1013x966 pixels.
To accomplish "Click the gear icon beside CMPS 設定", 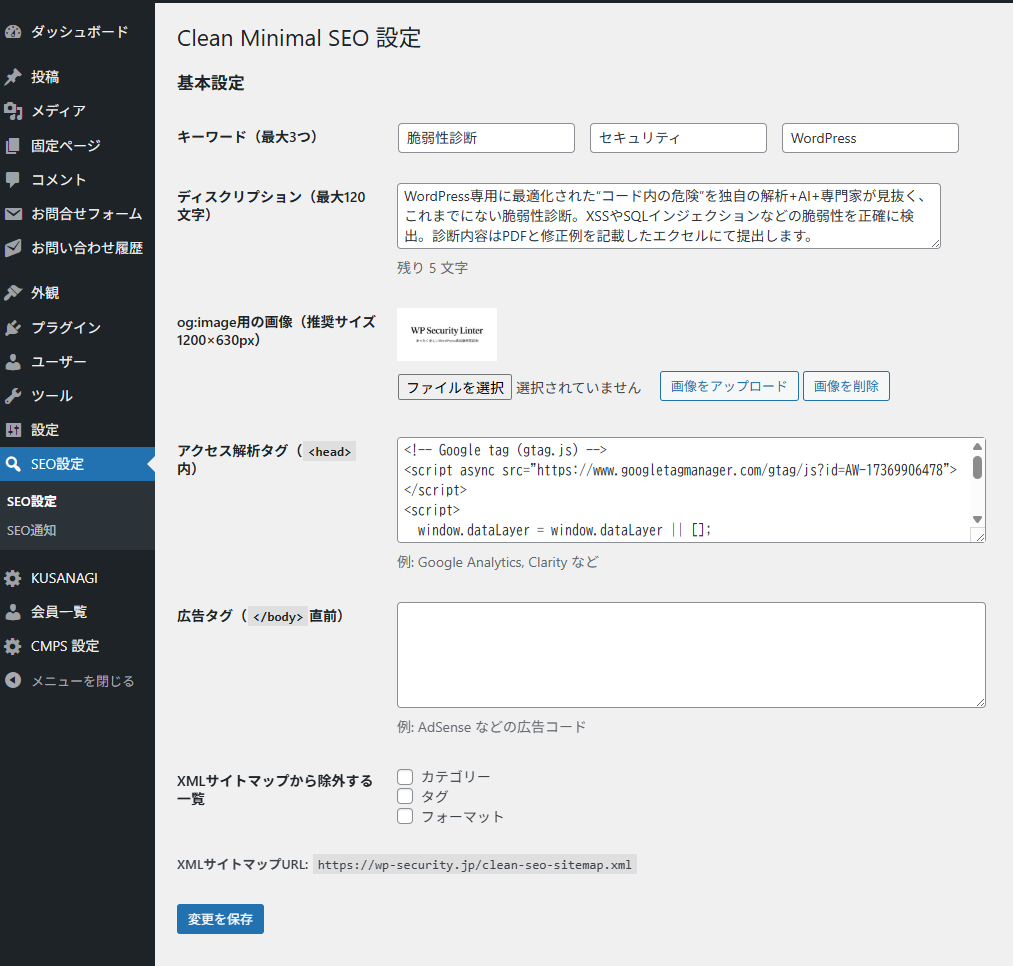I will click(x=13, y=646).
